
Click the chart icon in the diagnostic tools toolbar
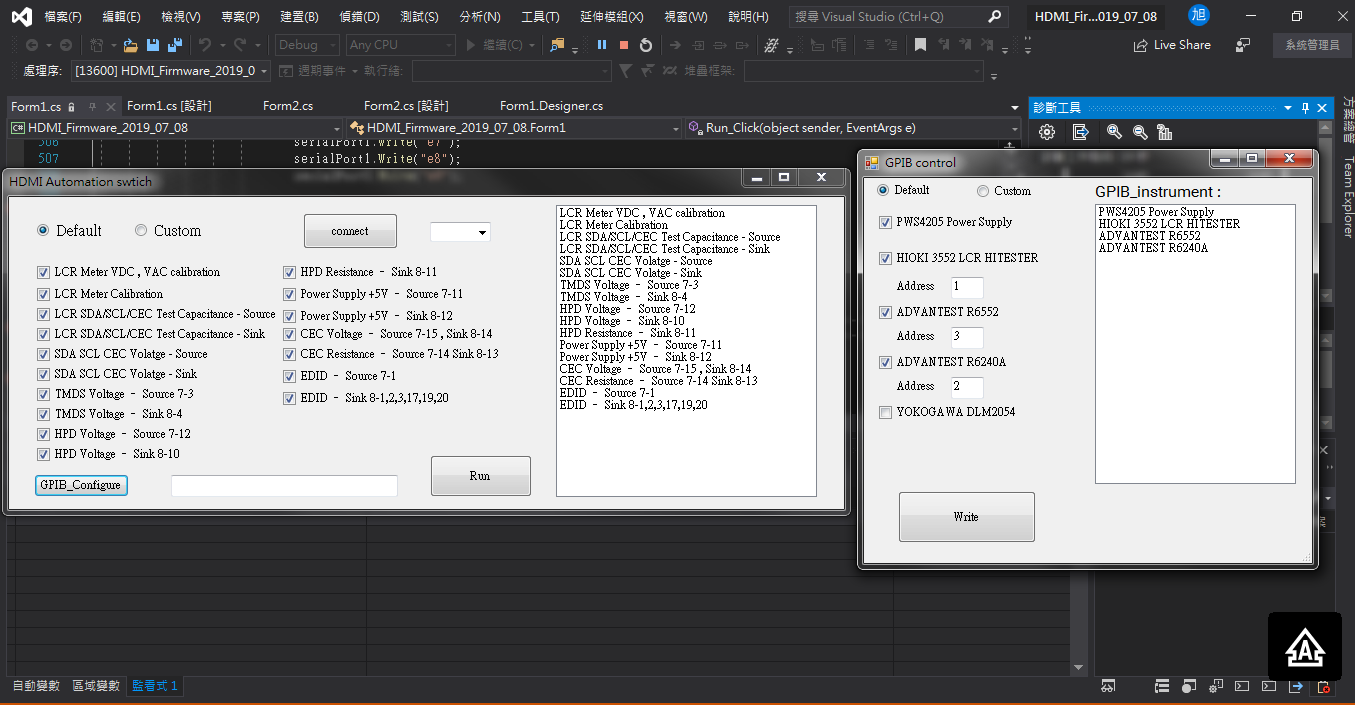tap(1164, 132)
